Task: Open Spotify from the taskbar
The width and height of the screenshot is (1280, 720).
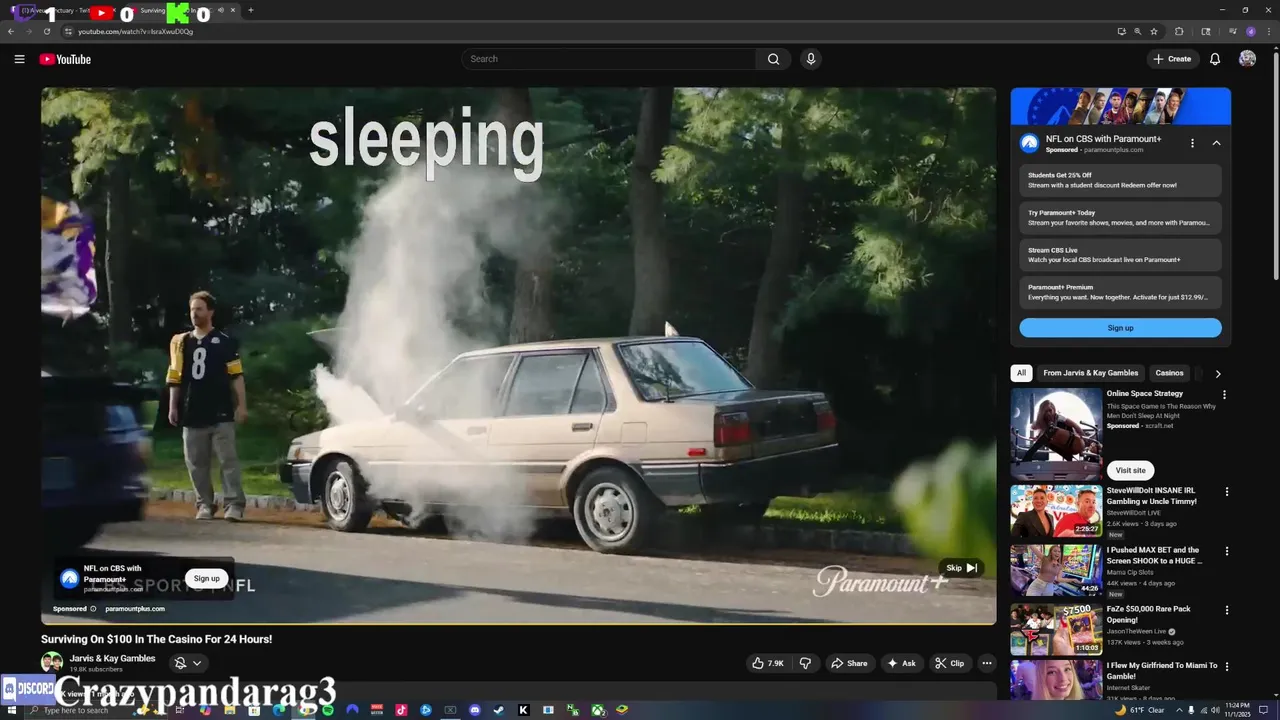Action: click(x=328, y=710)
